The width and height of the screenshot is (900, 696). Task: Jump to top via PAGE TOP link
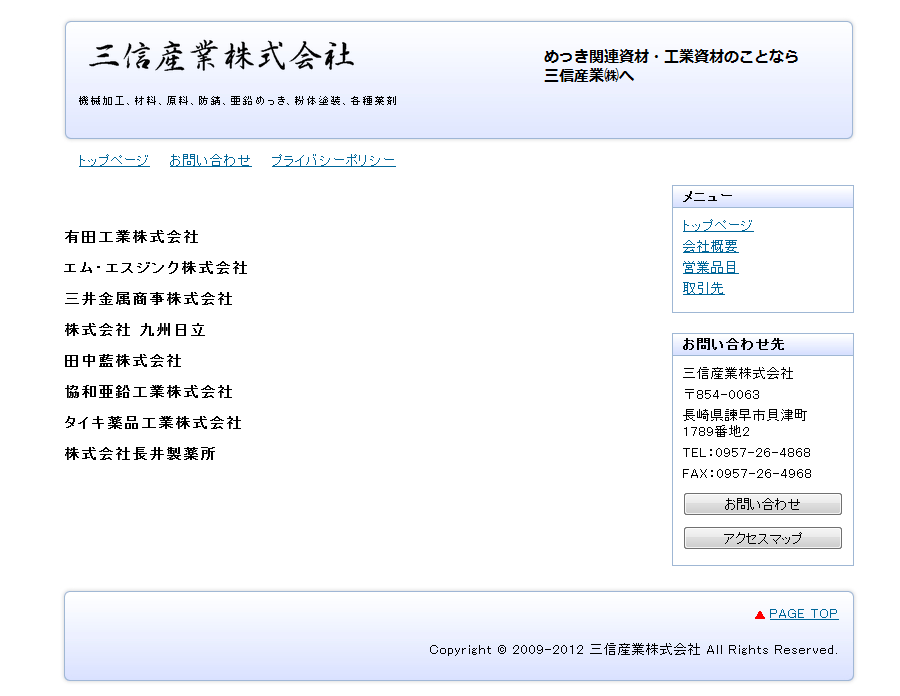(x=803, y=614)
